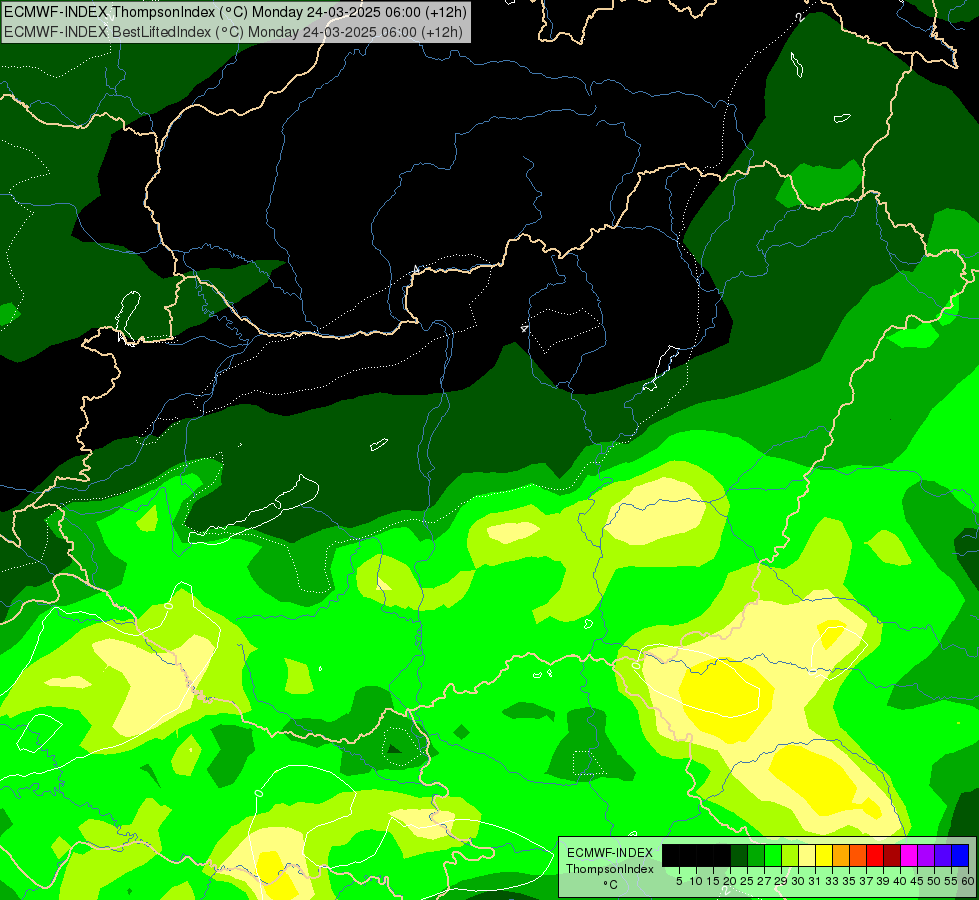Click the legend tick value 37
The width and height of the screenshot is (979, 900).
(866, 881)
